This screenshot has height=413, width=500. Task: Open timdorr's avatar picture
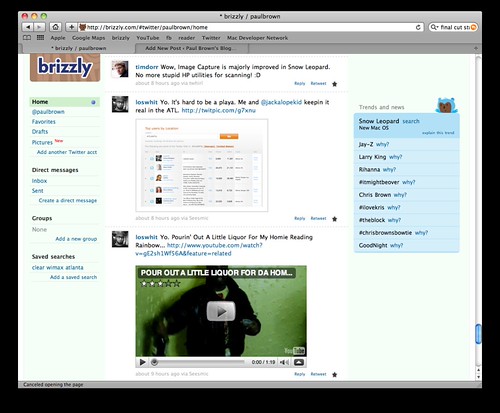(120, 69)
